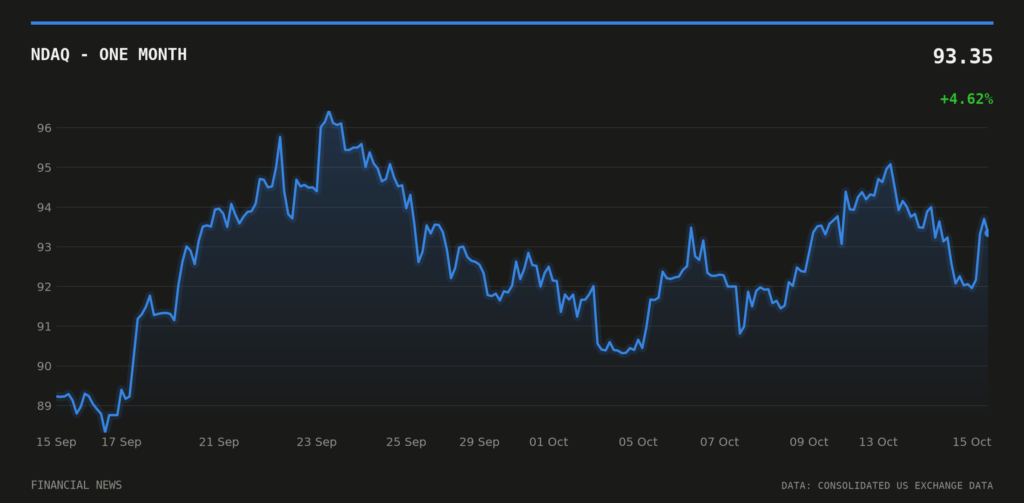Image resolution: width=1024 pixels, height=503 pixels.
Task: Select the 05 Oct date label
Action: 638,442
